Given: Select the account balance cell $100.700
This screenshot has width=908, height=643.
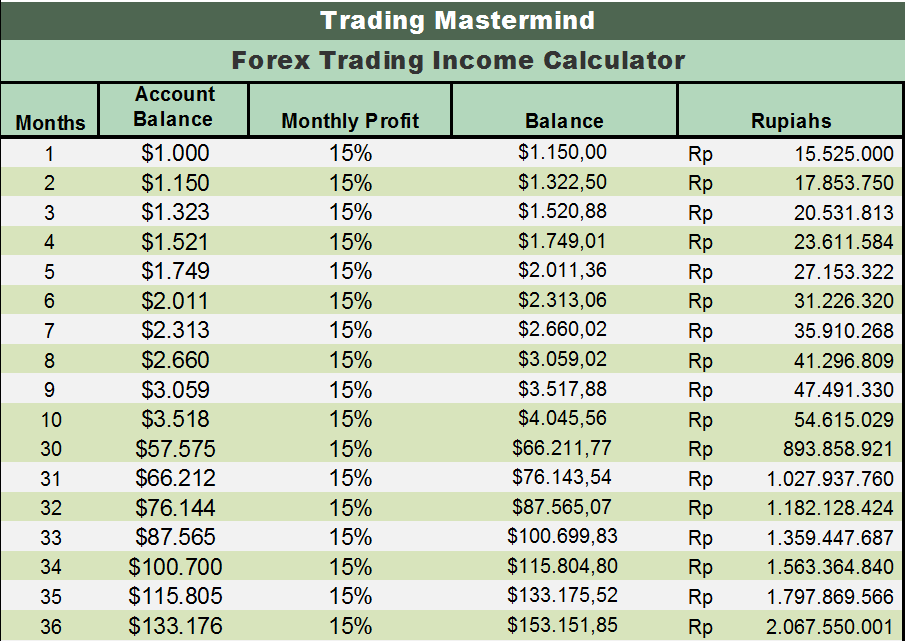Looking at the screenshot, I should 175,568.
